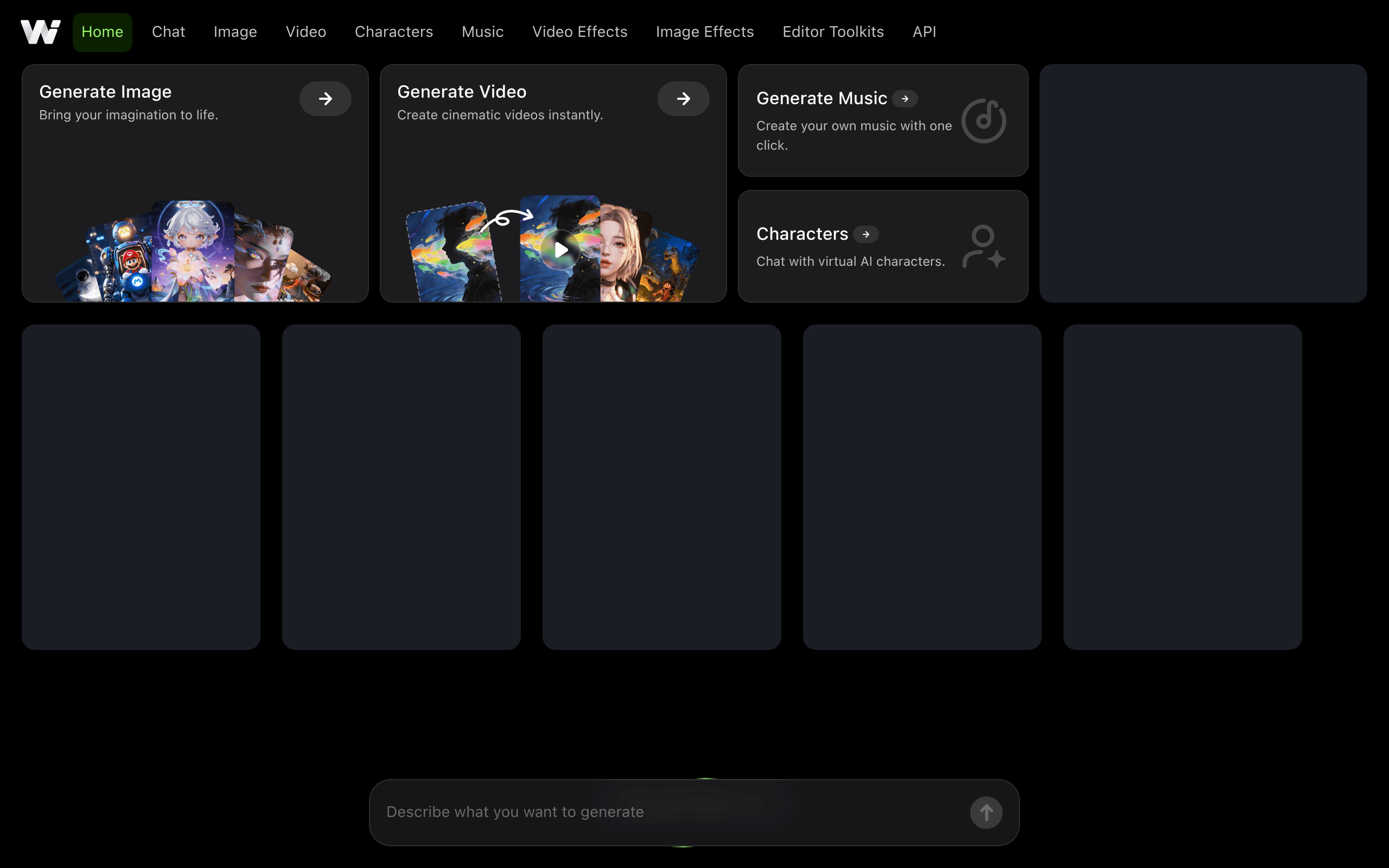Open Video Effects in the navigation
This screenshot has height=868, width=1389.
coord(579,32)
